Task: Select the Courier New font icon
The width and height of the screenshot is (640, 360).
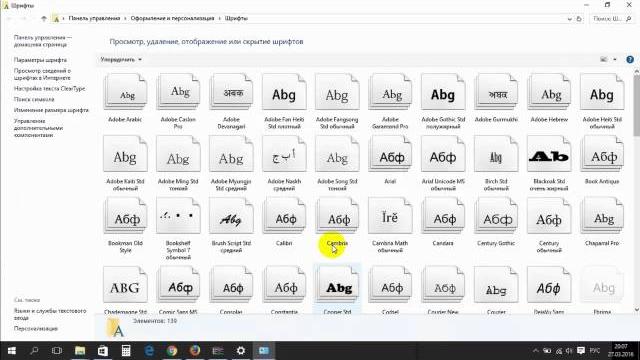Action: [x=443, y=284]
